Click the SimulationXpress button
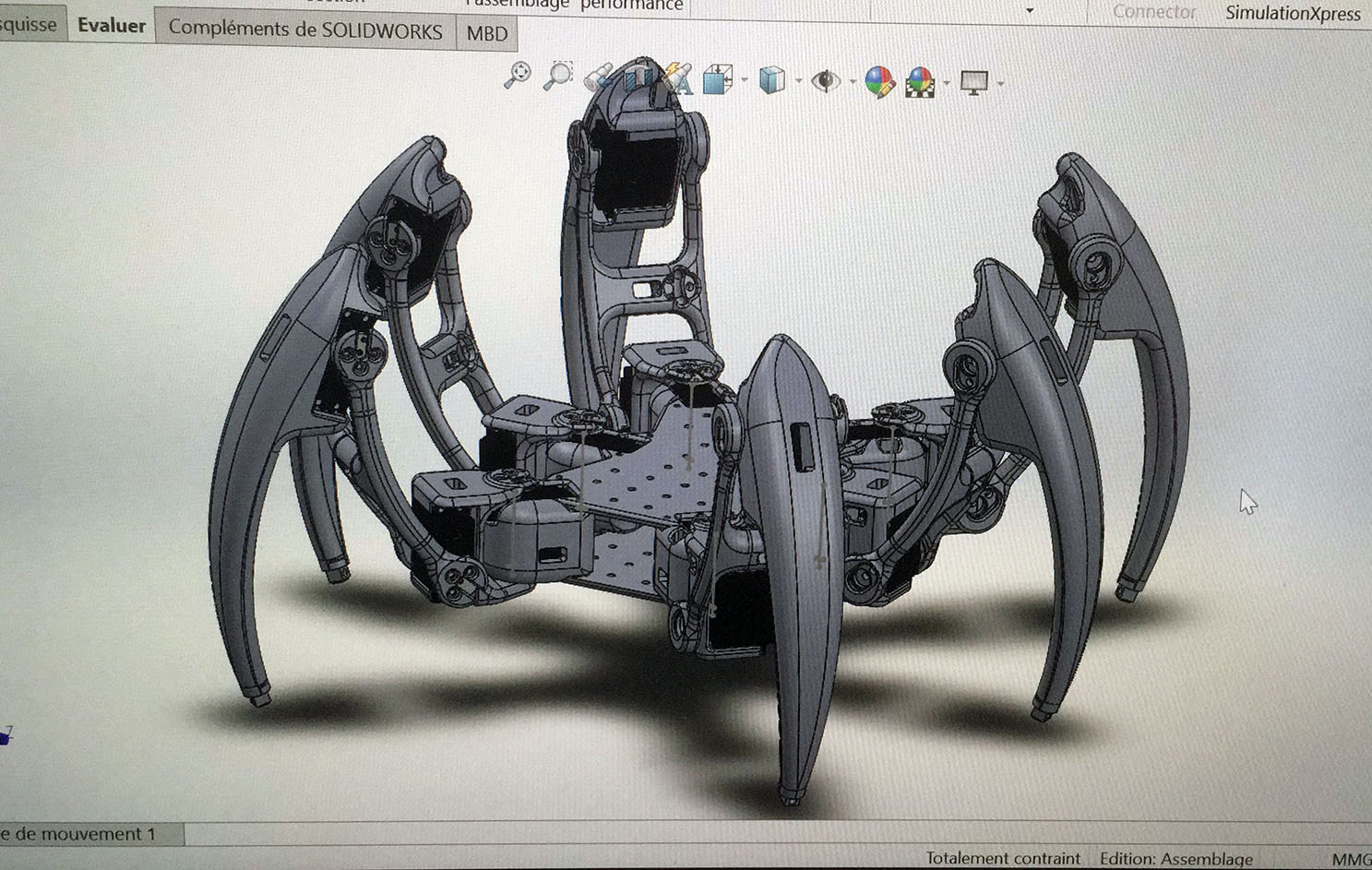The image size is (1372, 870). pyautogui.click(x=1292, y=13)
